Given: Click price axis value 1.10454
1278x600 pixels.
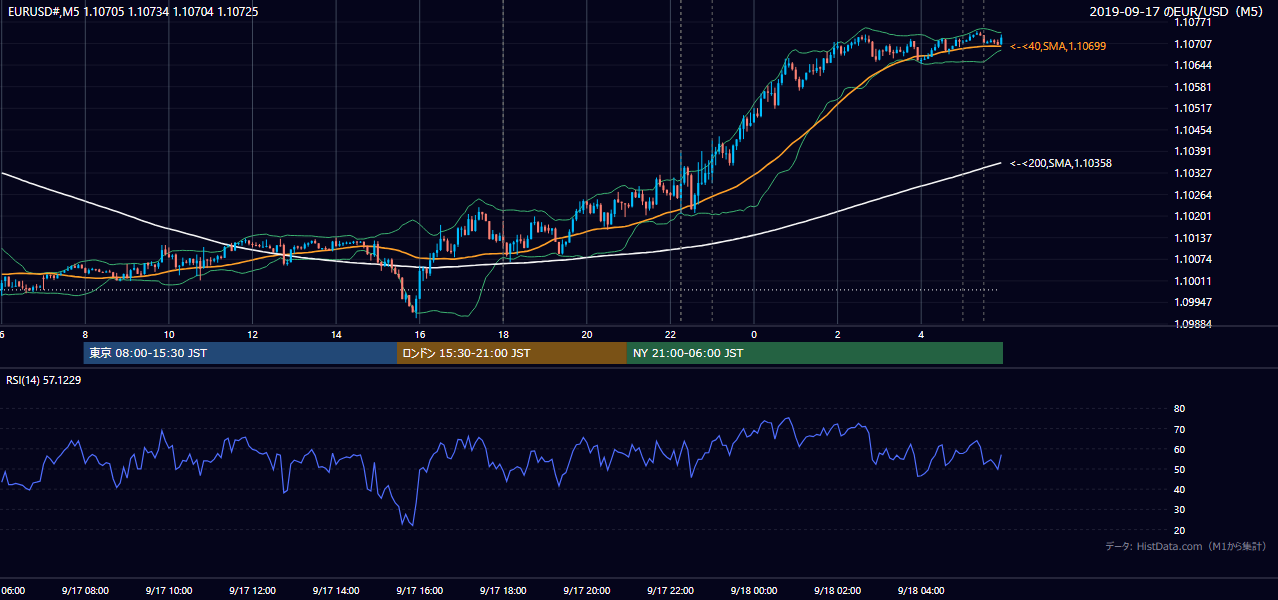Looking at the screenshot, I should tap(1192, 130).
